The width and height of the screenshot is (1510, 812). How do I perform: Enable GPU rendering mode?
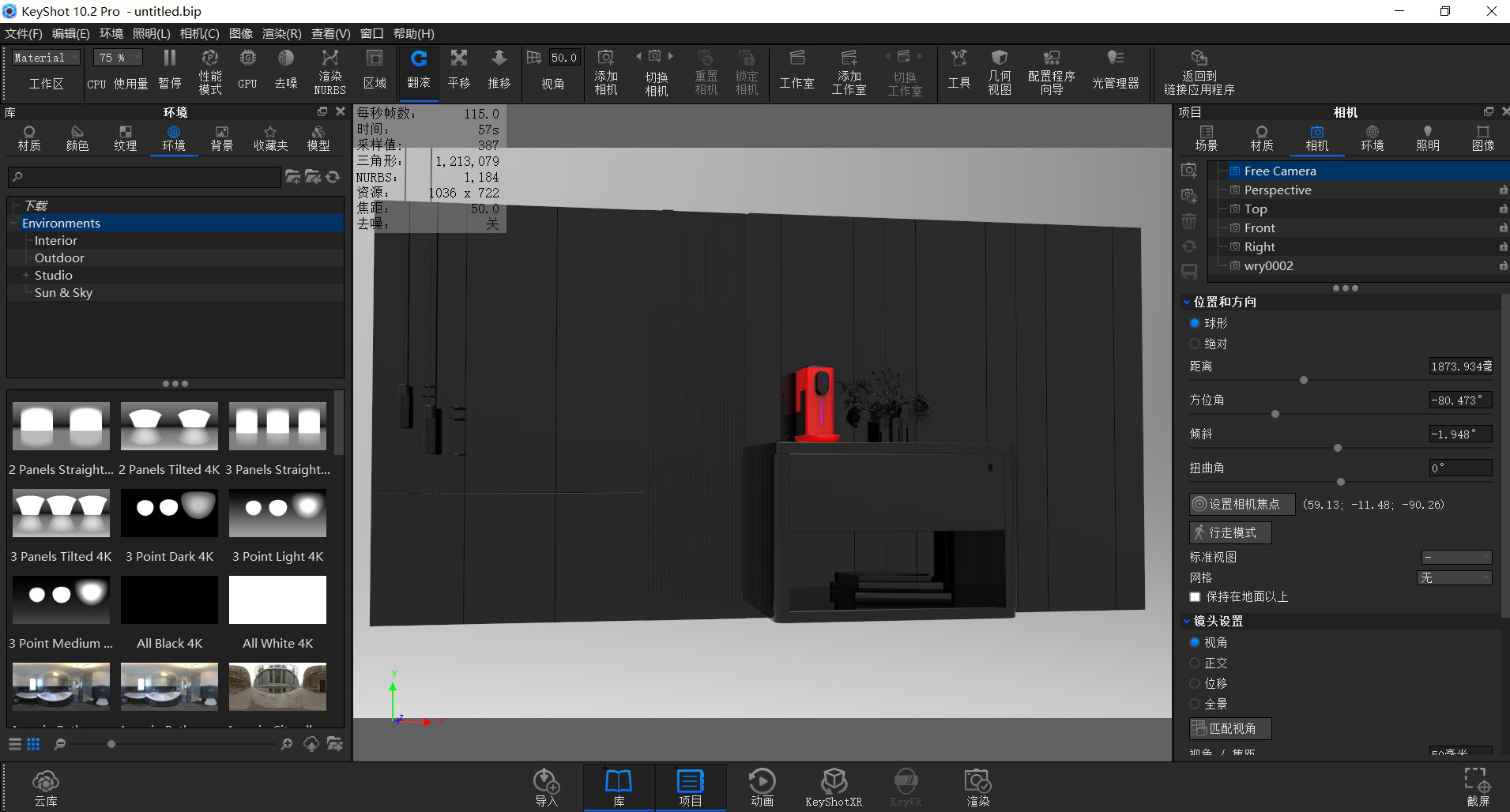click(x=247, y=70)
